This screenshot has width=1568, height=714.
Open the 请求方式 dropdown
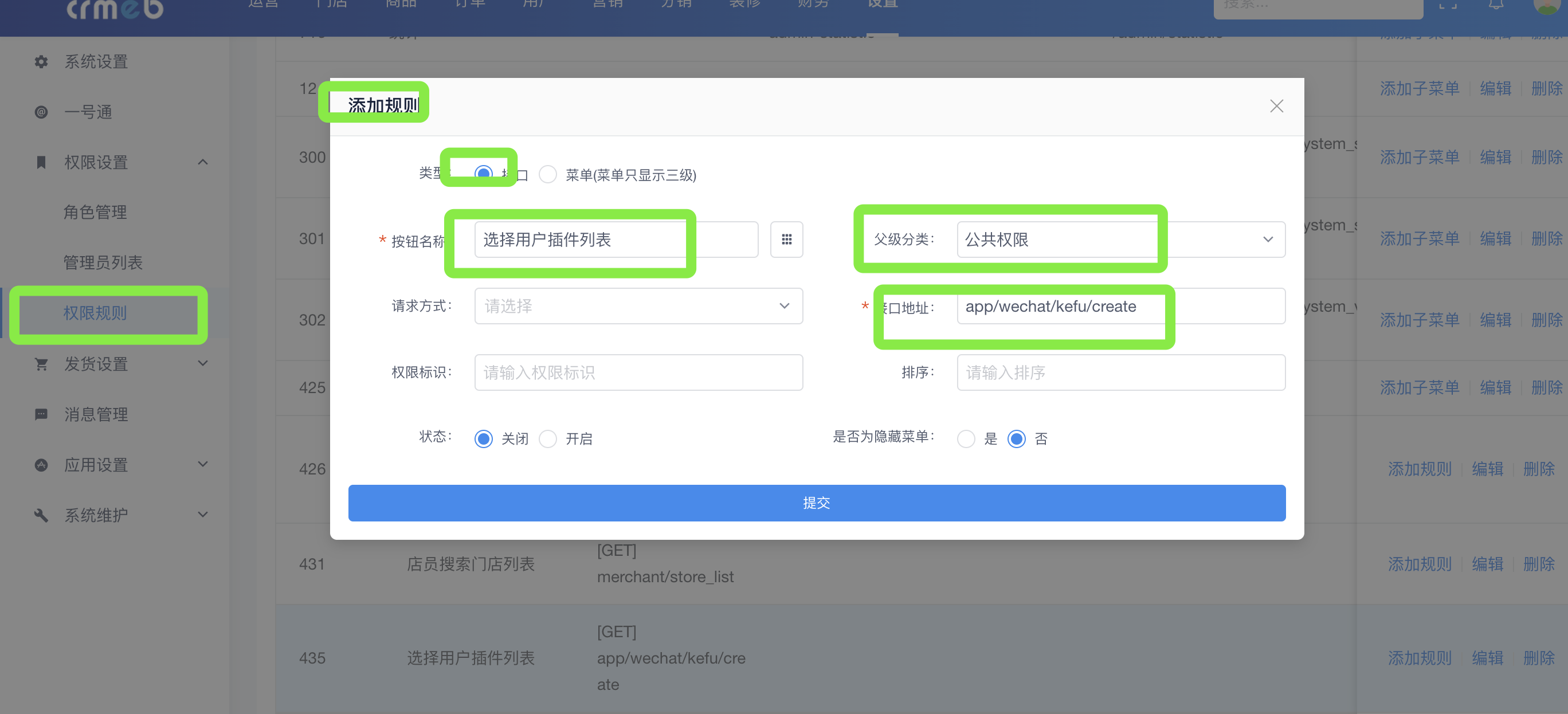[638, 306]
